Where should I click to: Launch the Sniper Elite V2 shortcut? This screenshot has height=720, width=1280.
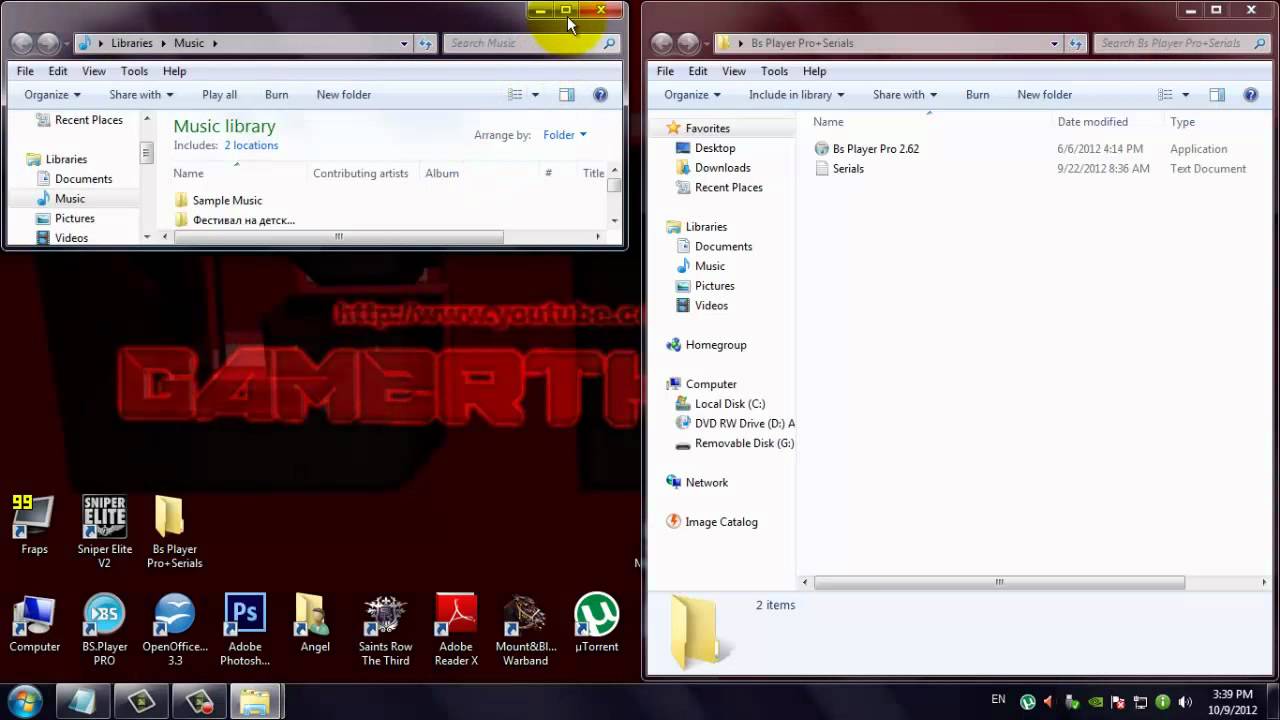pyautogui.click(x=104, y=530)
